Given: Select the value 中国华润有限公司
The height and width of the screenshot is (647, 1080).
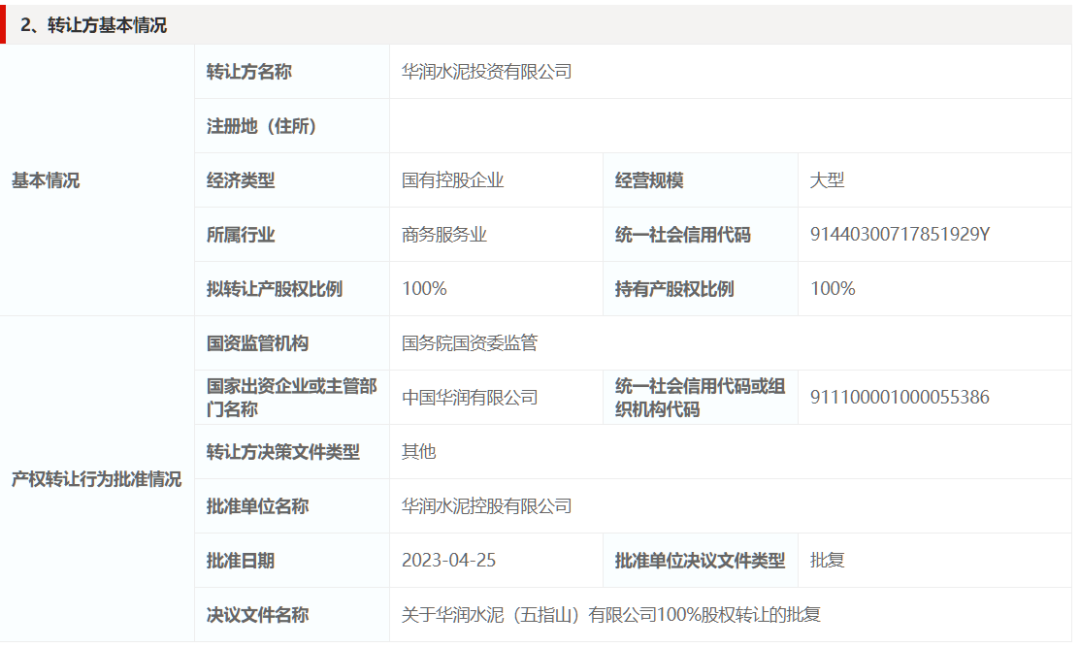Looking at the screenshot, I should pyautogui.click(x=470, y=398).
